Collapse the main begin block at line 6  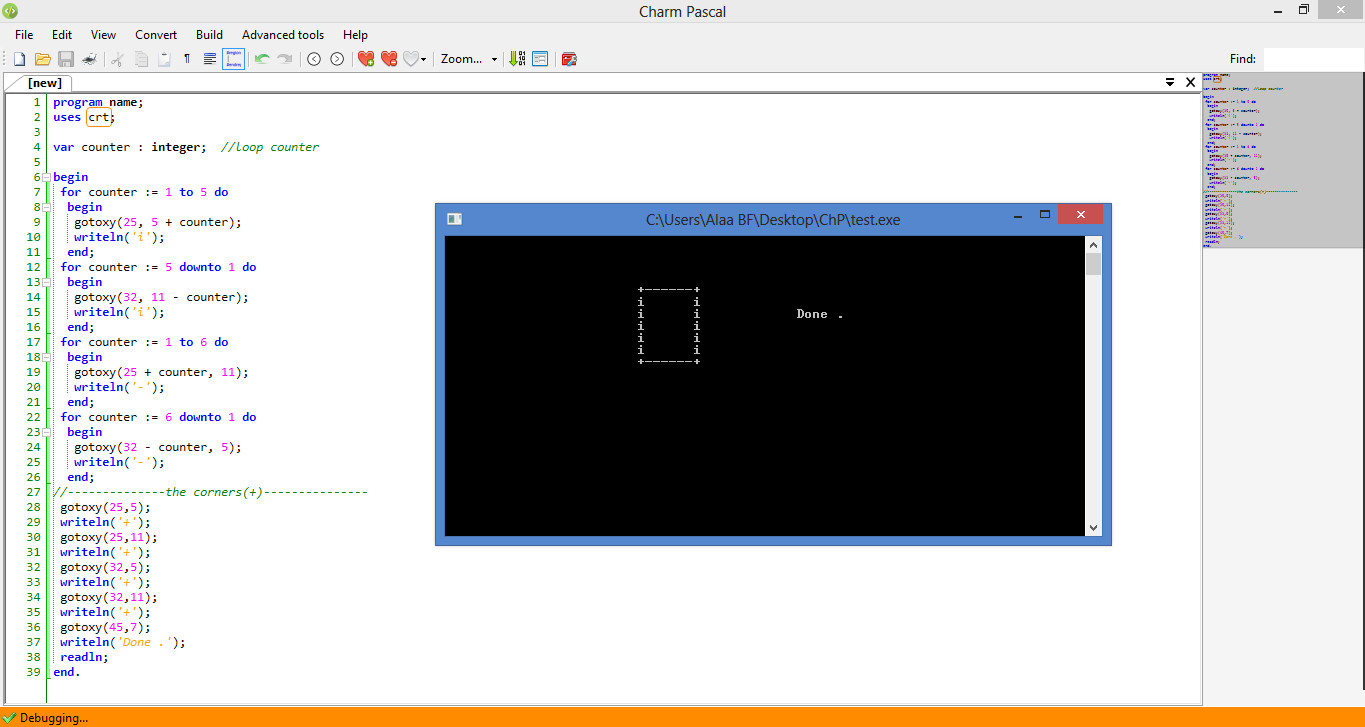[x=47, y=177]
